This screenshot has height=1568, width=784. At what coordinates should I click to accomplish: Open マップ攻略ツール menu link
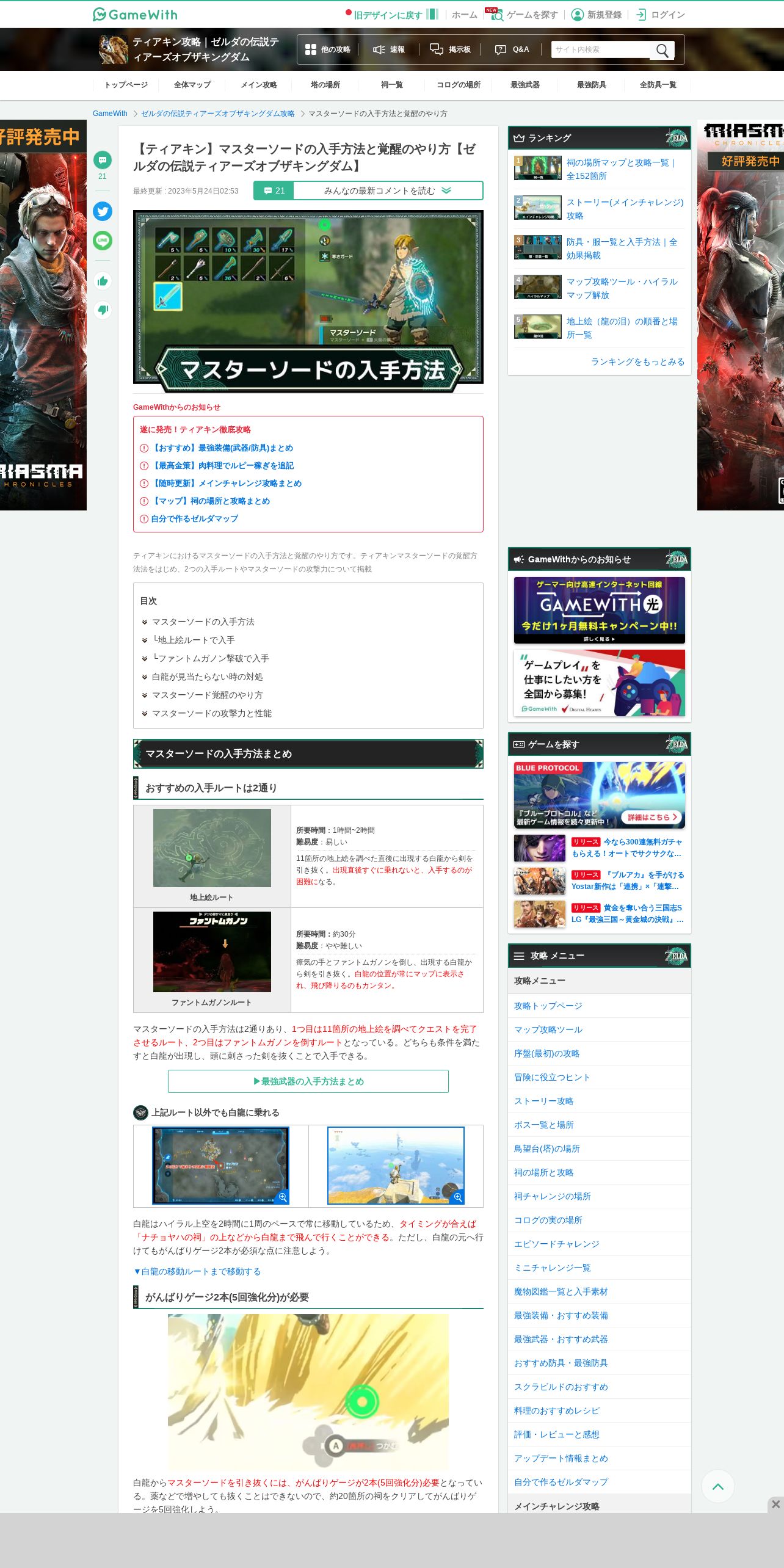coord(548,1029)
